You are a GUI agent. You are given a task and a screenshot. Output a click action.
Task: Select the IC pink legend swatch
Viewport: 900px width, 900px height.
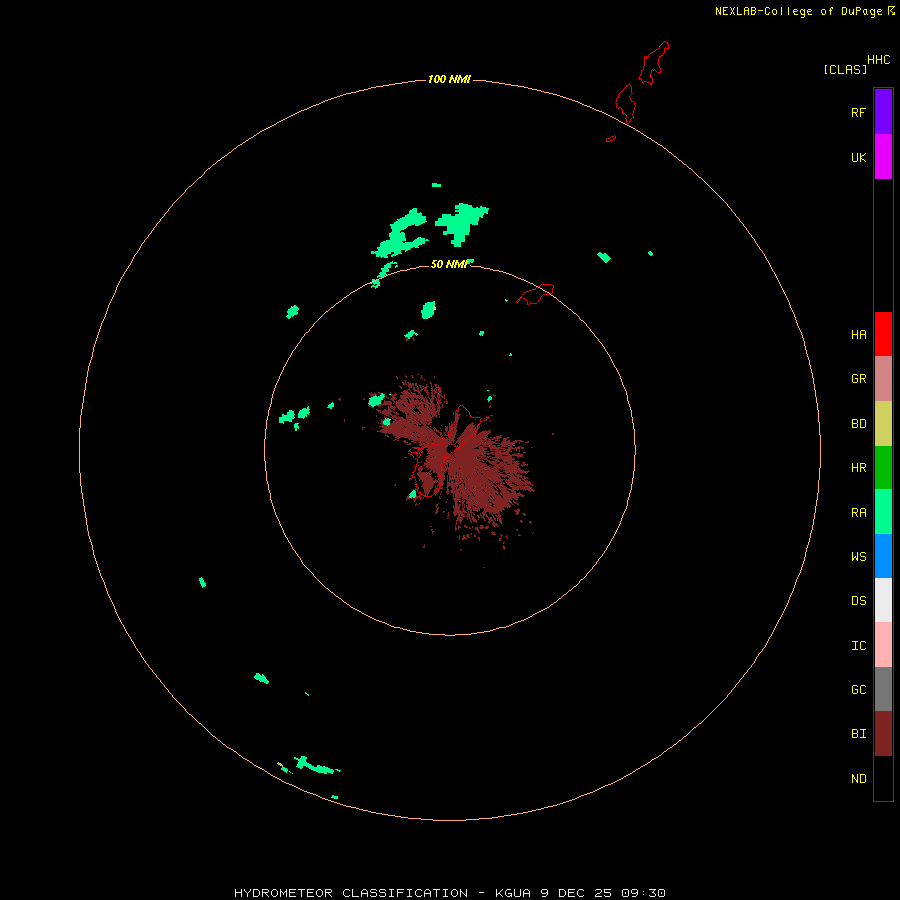883,645
